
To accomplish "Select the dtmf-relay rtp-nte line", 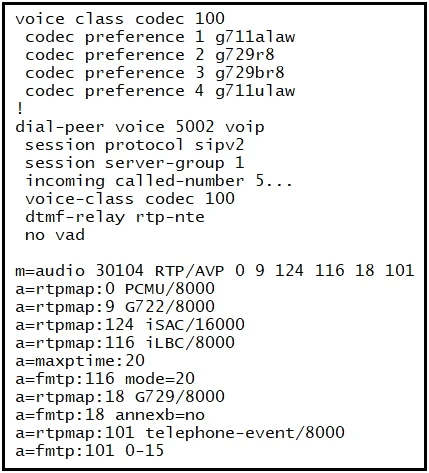I will pos(115,217).
